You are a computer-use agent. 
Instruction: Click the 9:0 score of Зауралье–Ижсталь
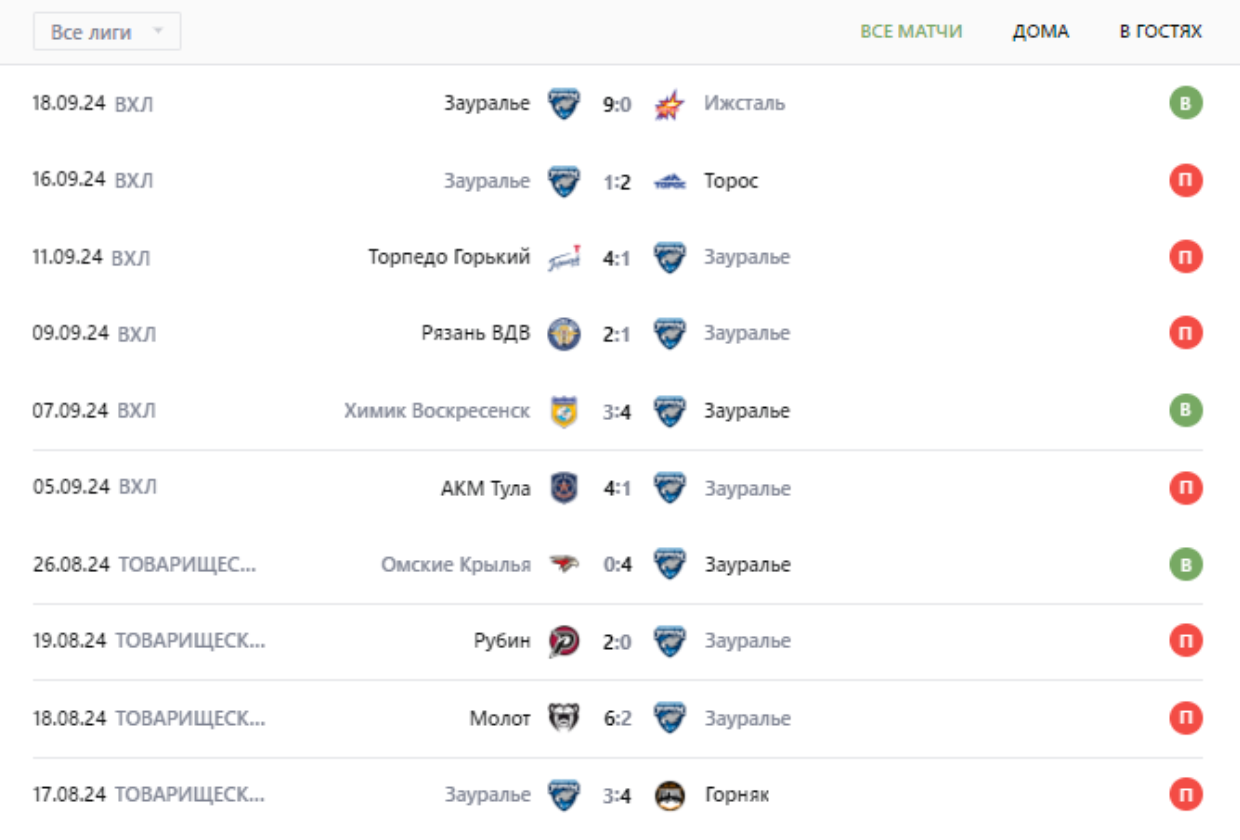[x=616, y=104]
